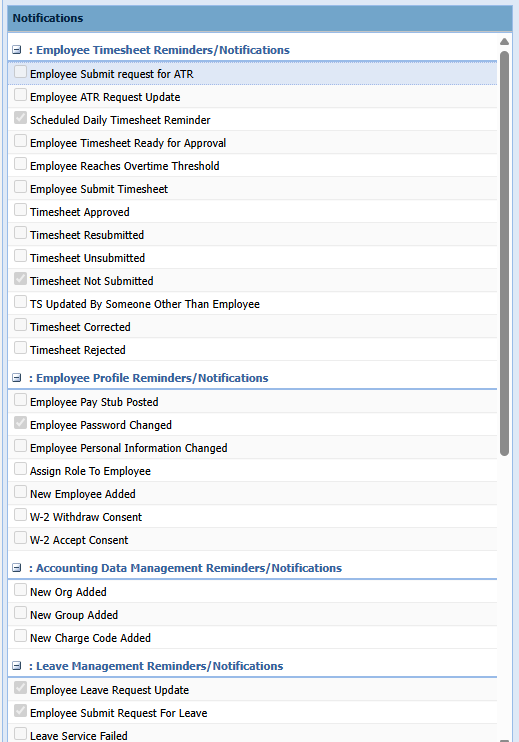Viewport: 519px width, 742px height.
Task: Enable Employee Pay Stub Posted checkbox
Action: coord(20,400)
